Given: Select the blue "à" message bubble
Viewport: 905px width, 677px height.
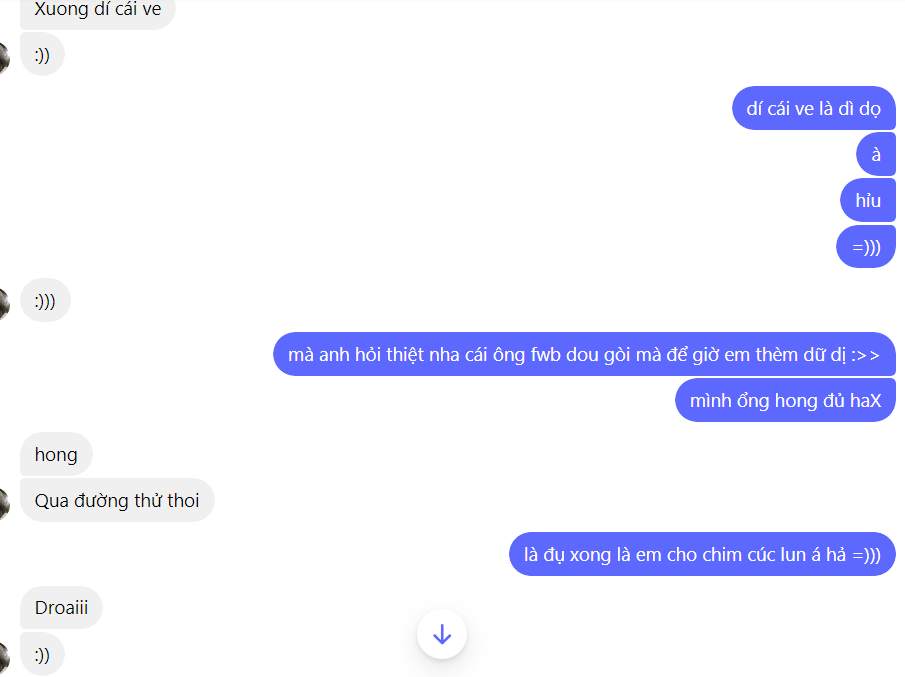Looking at the screenshot, I should pyautogui.click(x=876, y=154).
